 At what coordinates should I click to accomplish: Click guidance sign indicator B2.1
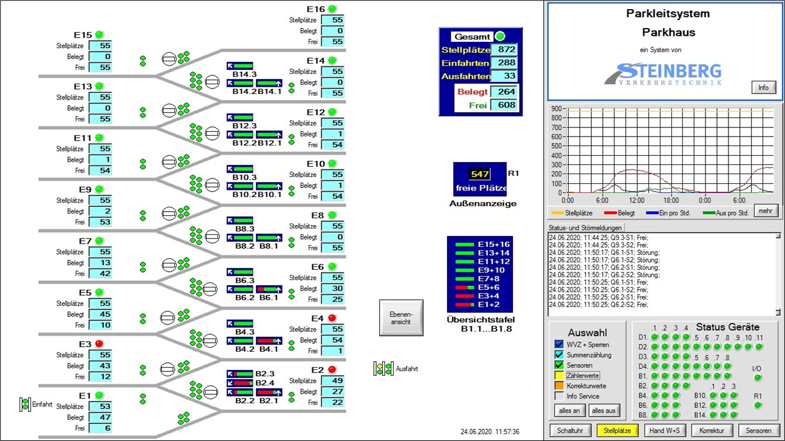coord(269,392)
